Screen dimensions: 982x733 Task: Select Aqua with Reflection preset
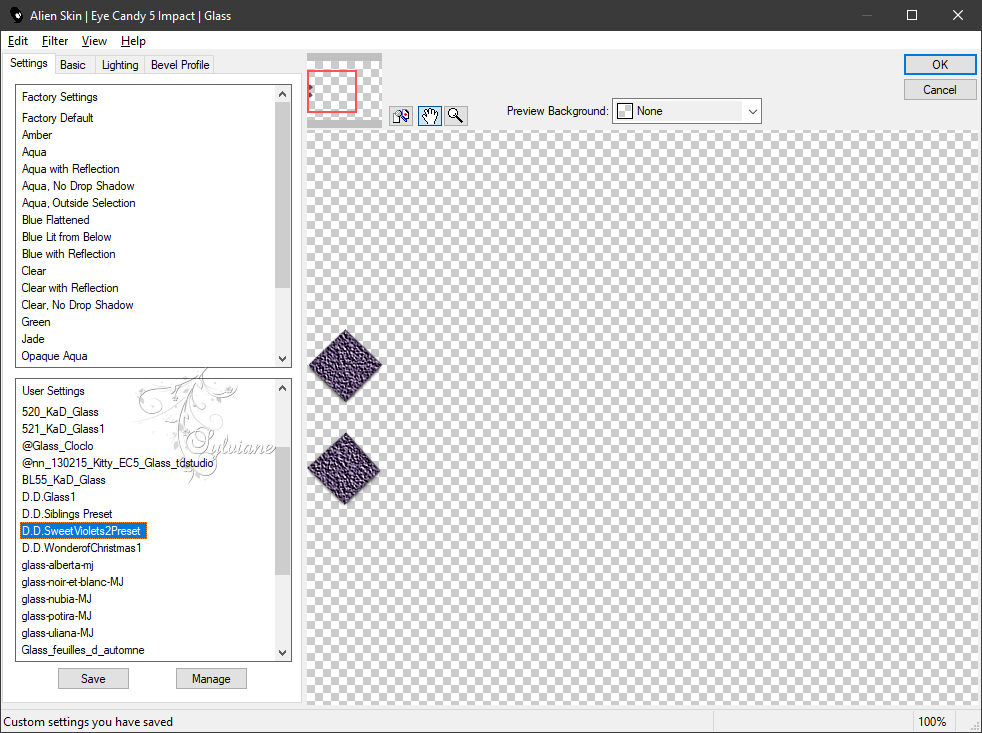tap(70, 169)
